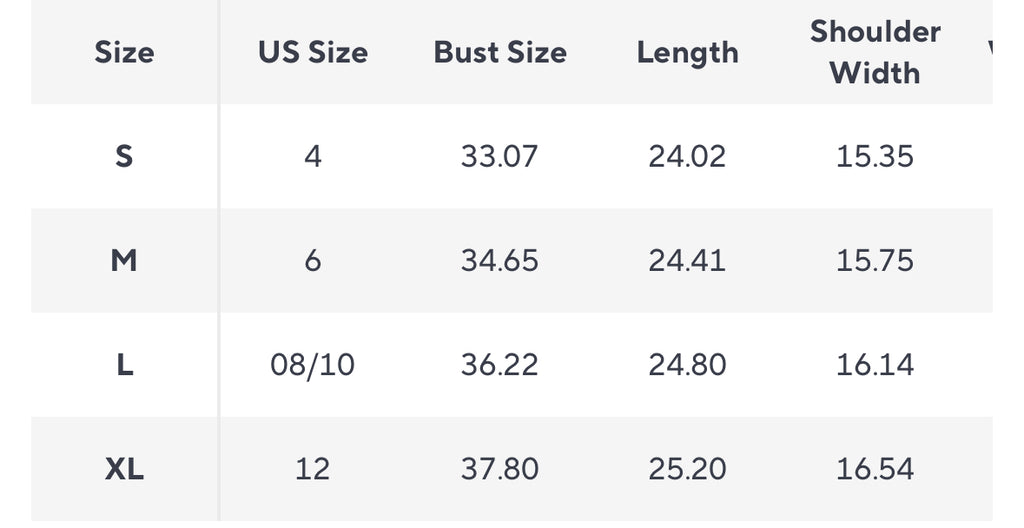Click US size 4 cell
Screen dimensions: 1024x528
pos(312,156)
